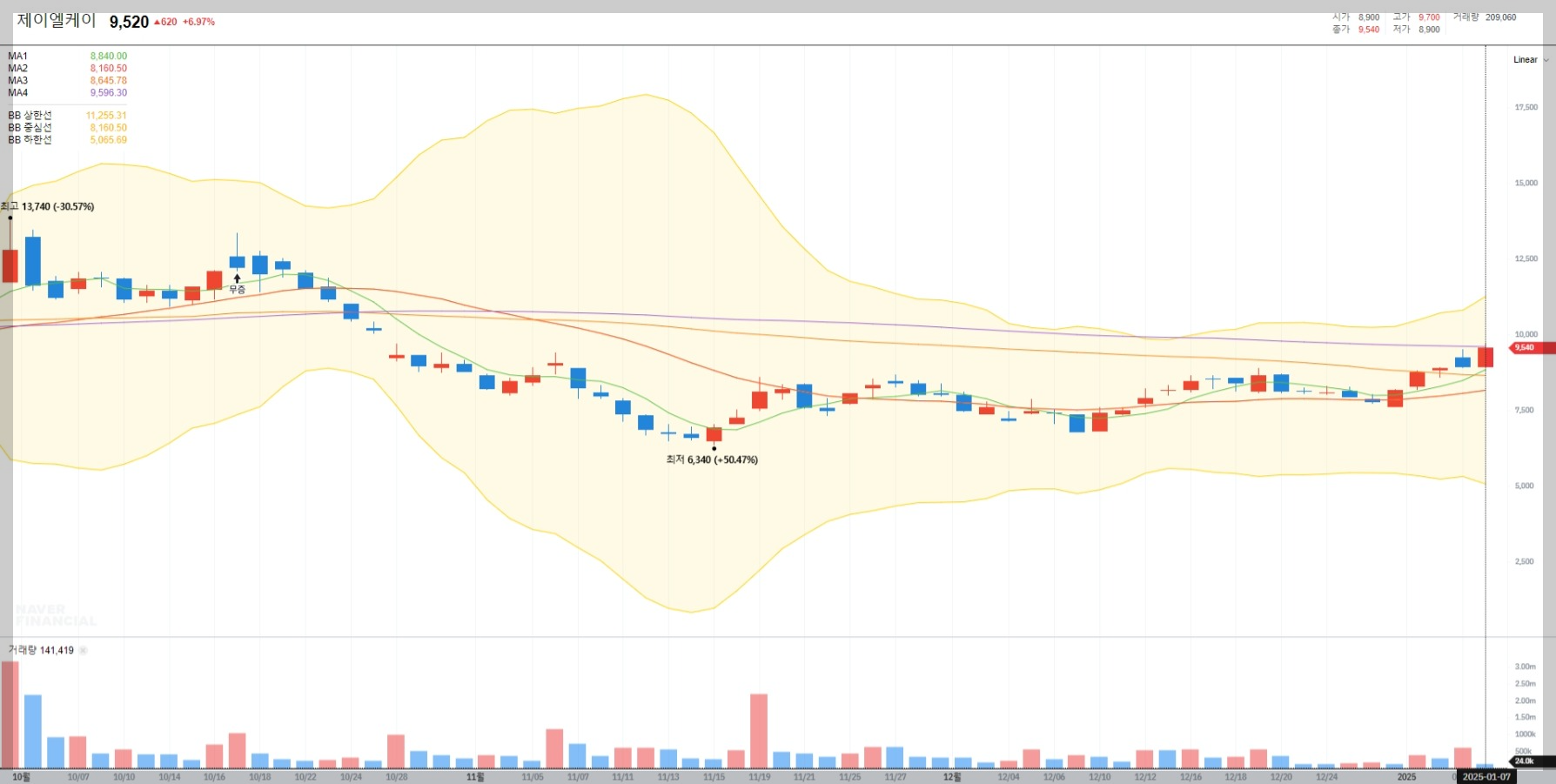
Task: Click the 거래량 141,419 volume pane label
Action: click(41, 650)
